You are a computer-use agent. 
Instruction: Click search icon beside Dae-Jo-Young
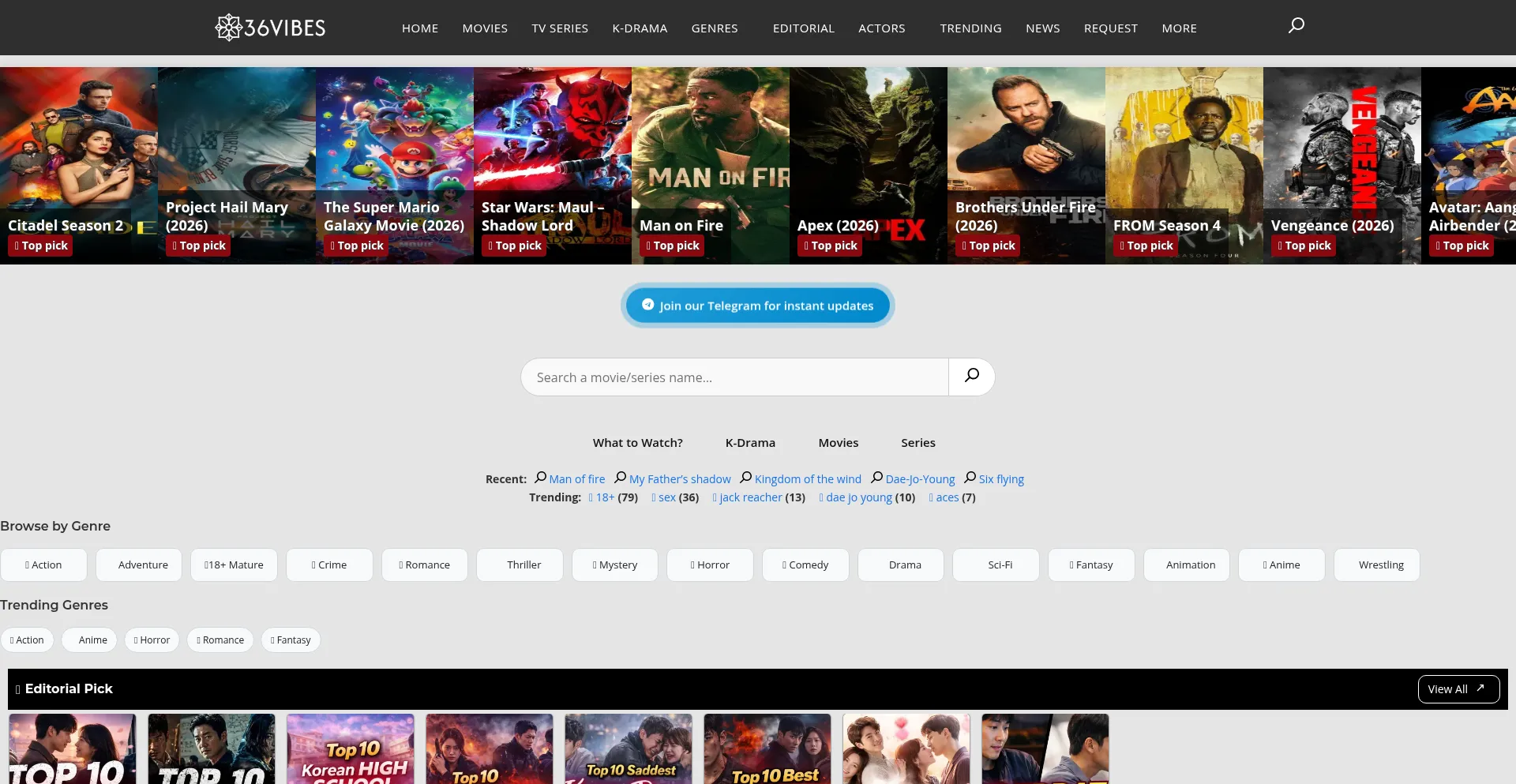[x=877, y=478]
